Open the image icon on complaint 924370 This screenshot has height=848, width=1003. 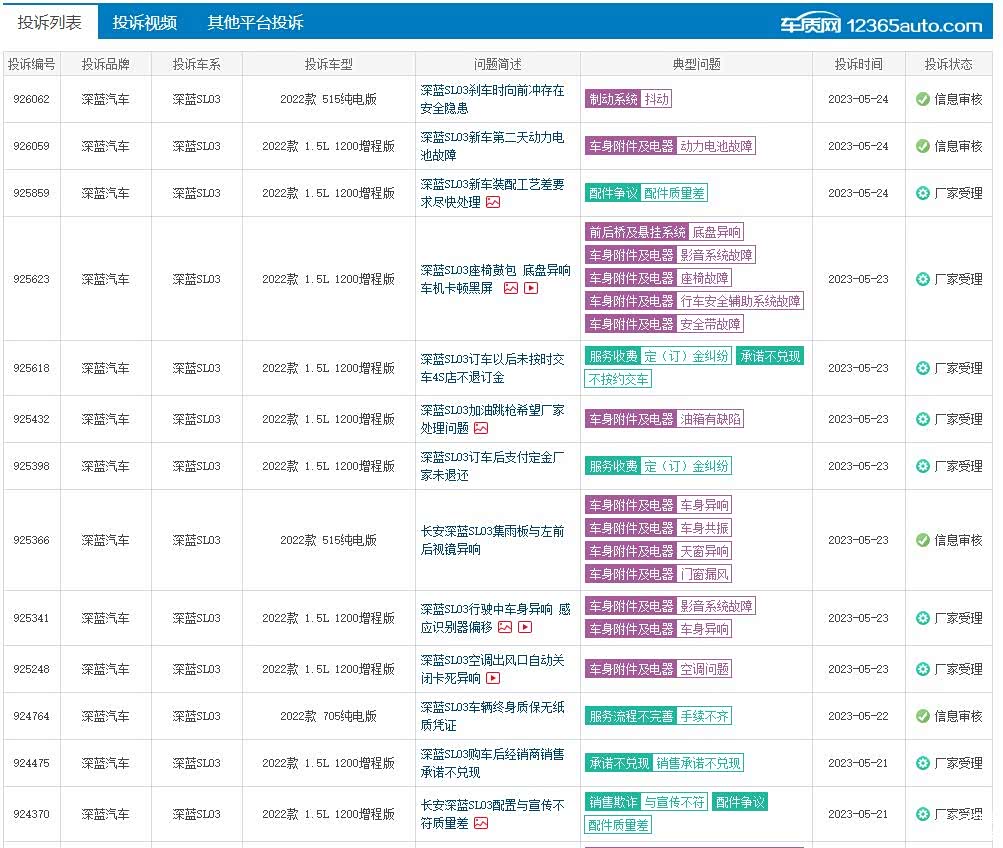(481, 823)
